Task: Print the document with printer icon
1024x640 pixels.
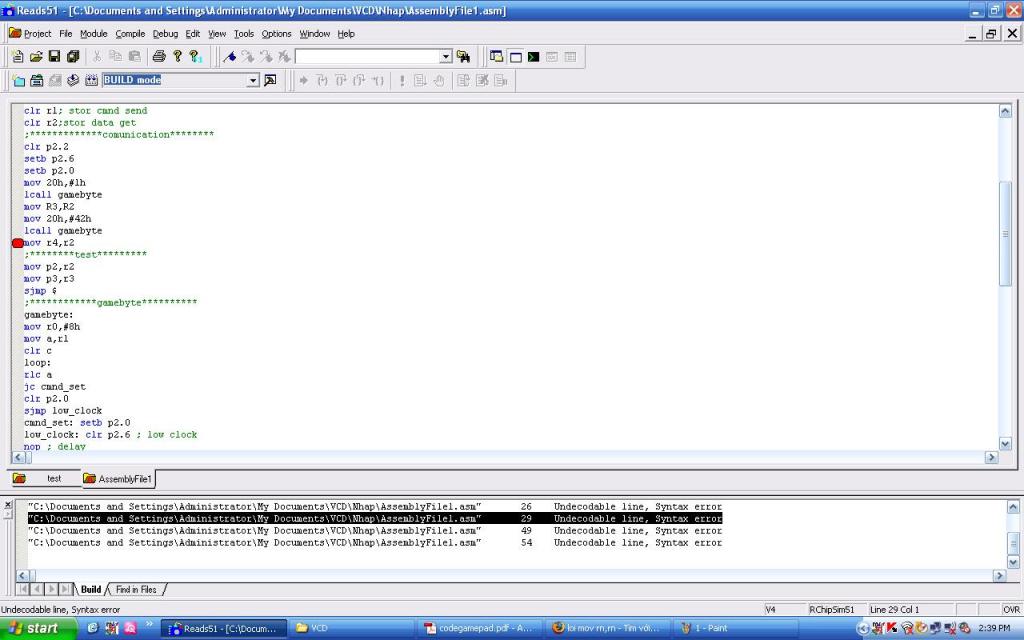Action: [x=159, y=57]
